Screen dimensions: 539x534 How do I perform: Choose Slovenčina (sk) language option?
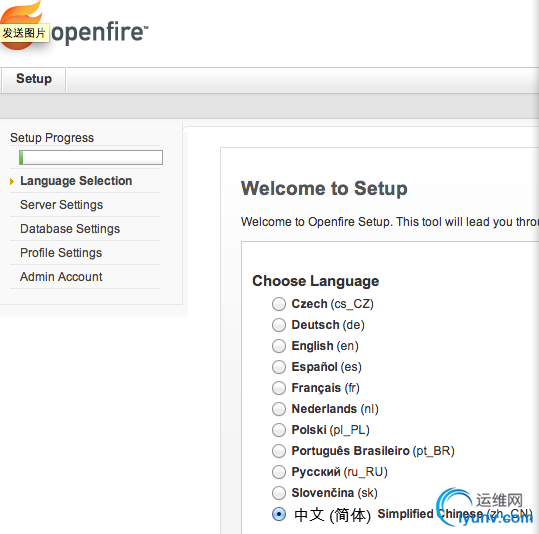[x=279, y=493]
